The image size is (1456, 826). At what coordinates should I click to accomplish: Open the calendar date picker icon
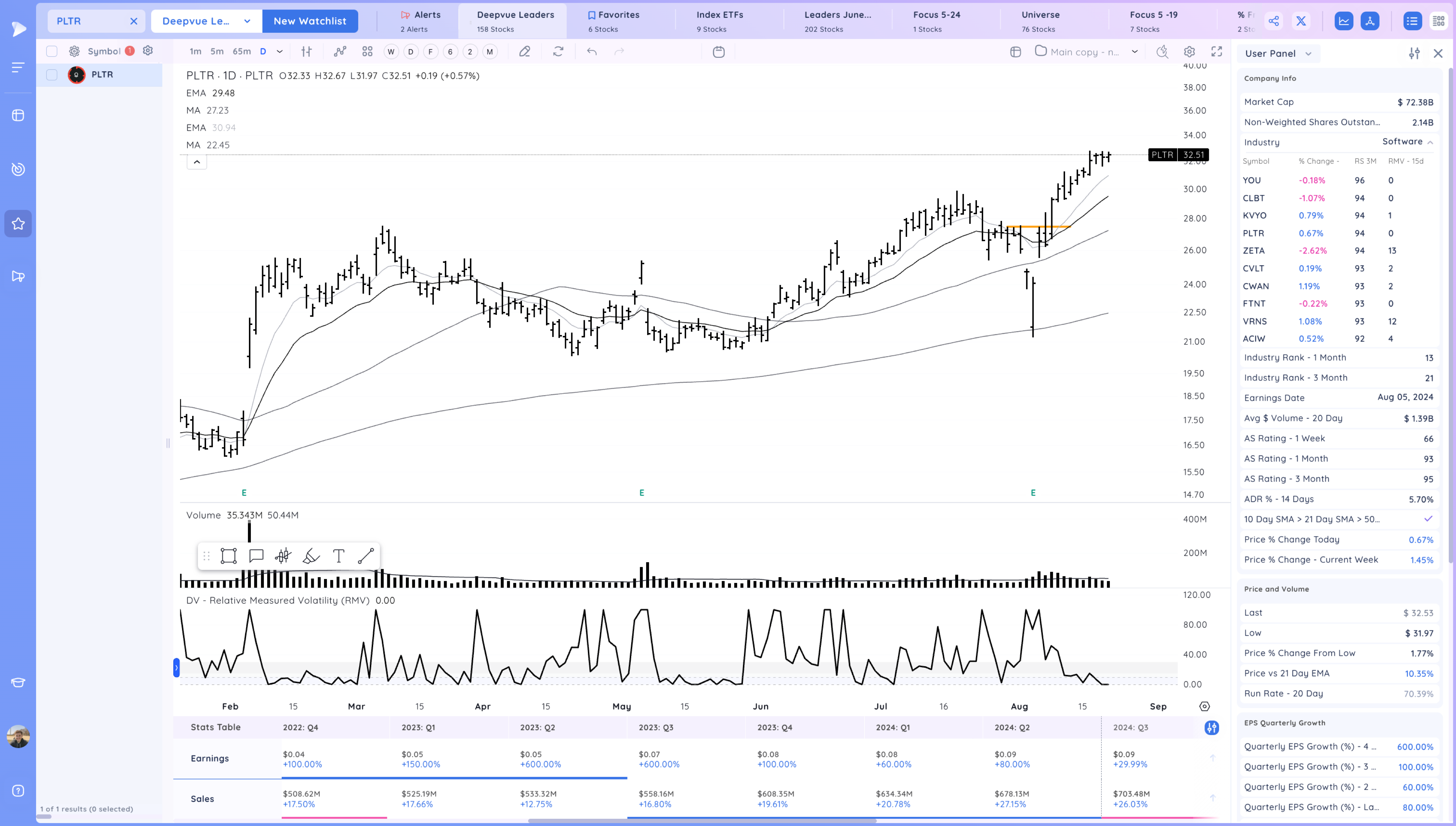[x=718, y=52]
